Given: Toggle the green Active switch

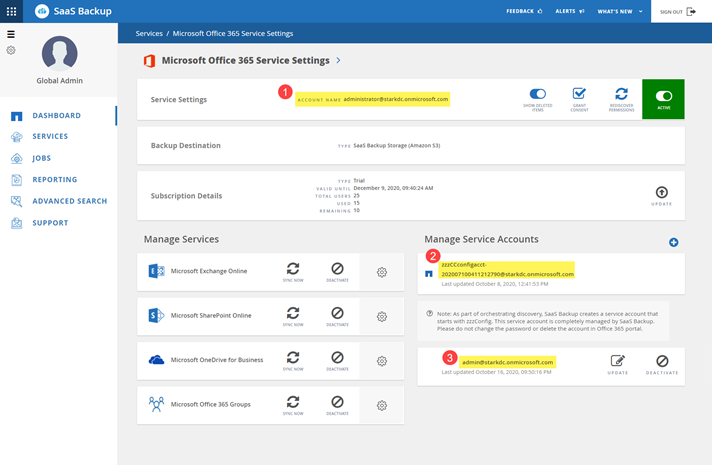Looking at the screenshot, I should click(663, 96).
